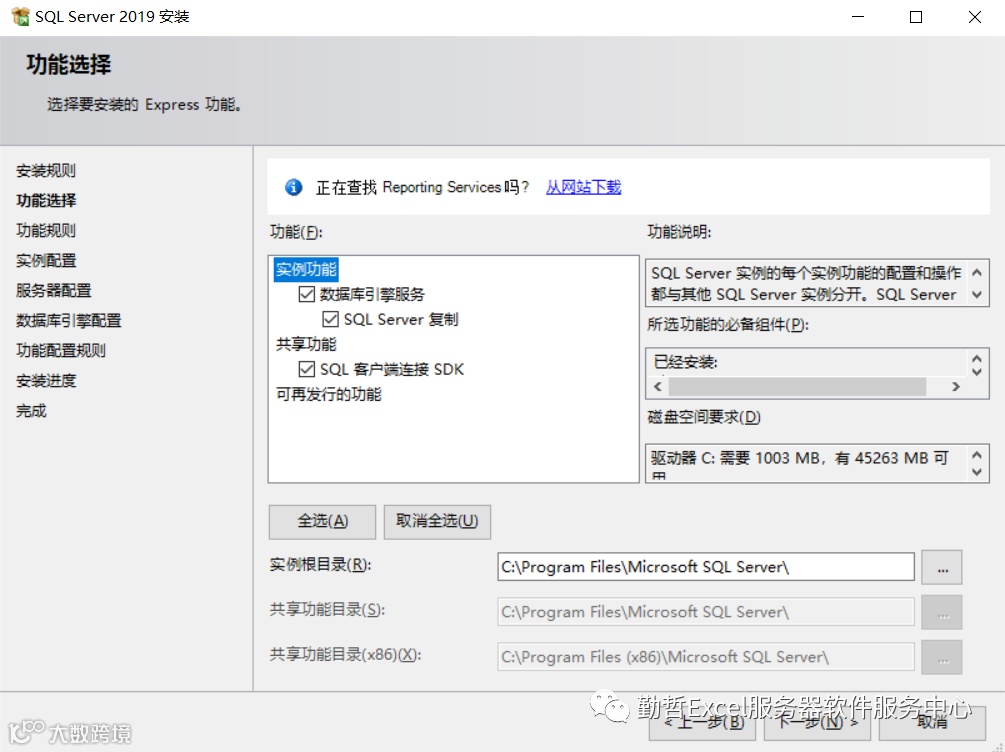
Task: Select the 实例功能 tree node
Action: click(306, 269)
